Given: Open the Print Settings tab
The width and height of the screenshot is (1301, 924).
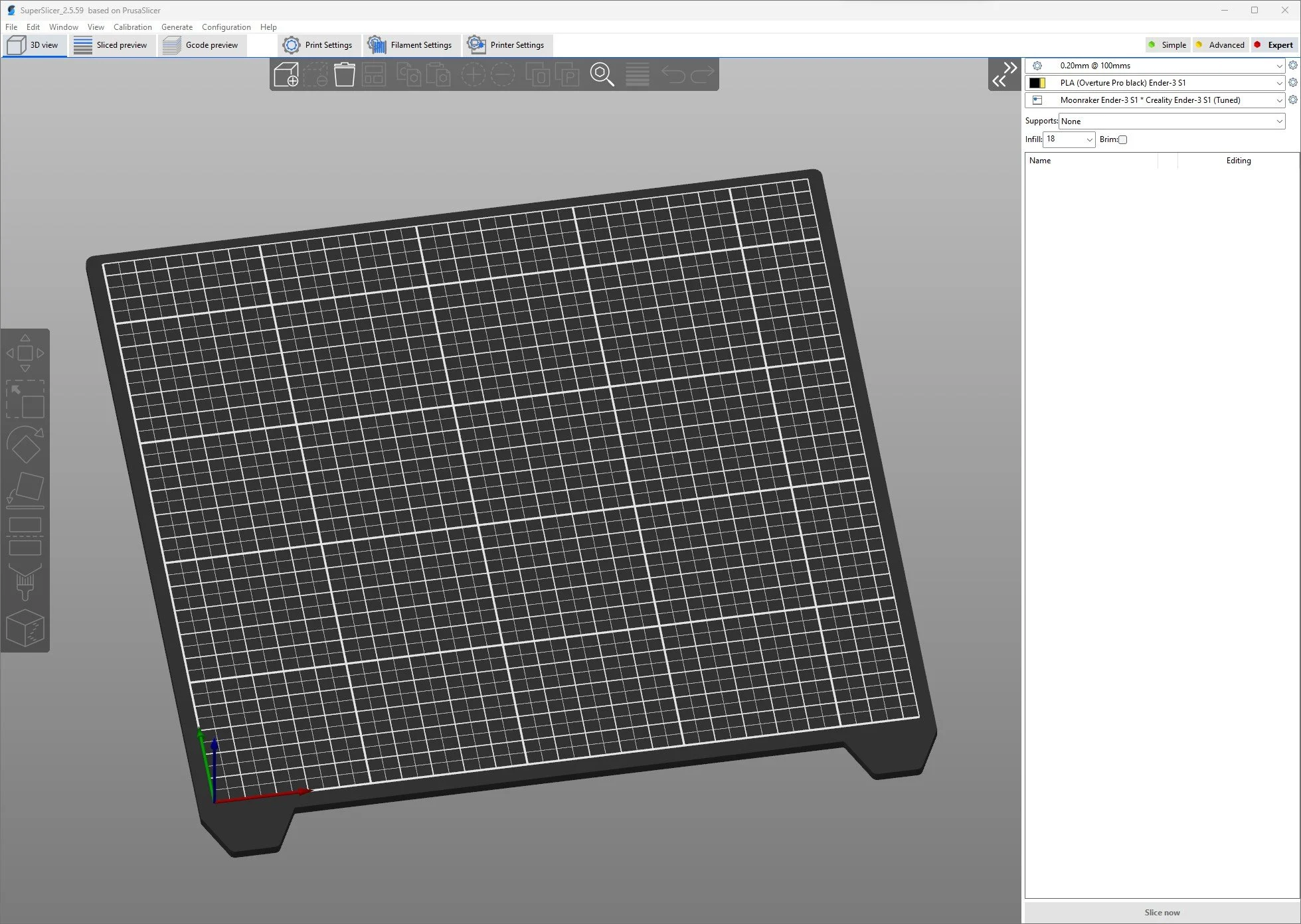Looking at the screenshot, I should point(319,45).
